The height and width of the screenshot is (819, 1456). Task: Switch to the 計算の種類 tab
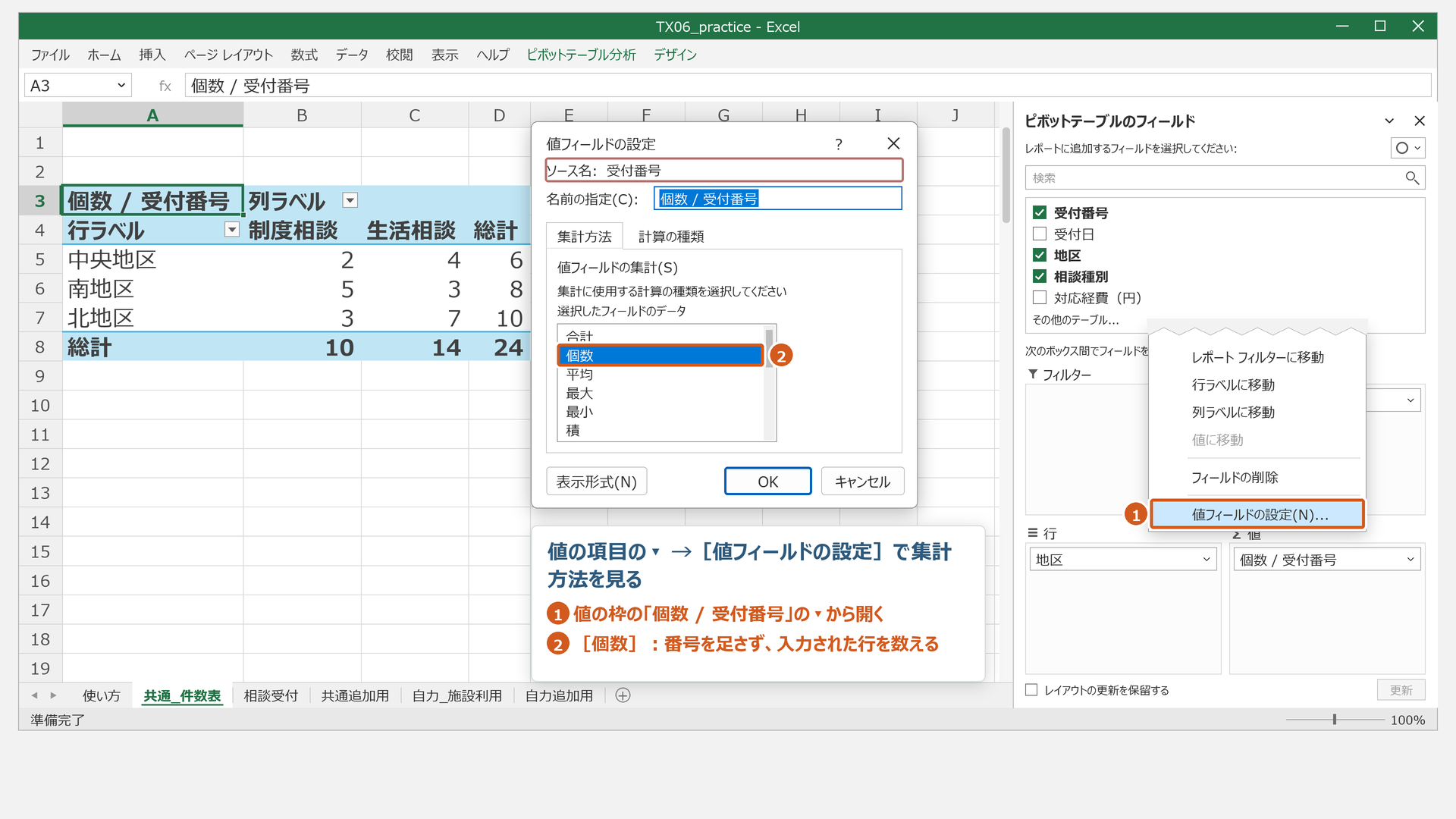[671, 237]
